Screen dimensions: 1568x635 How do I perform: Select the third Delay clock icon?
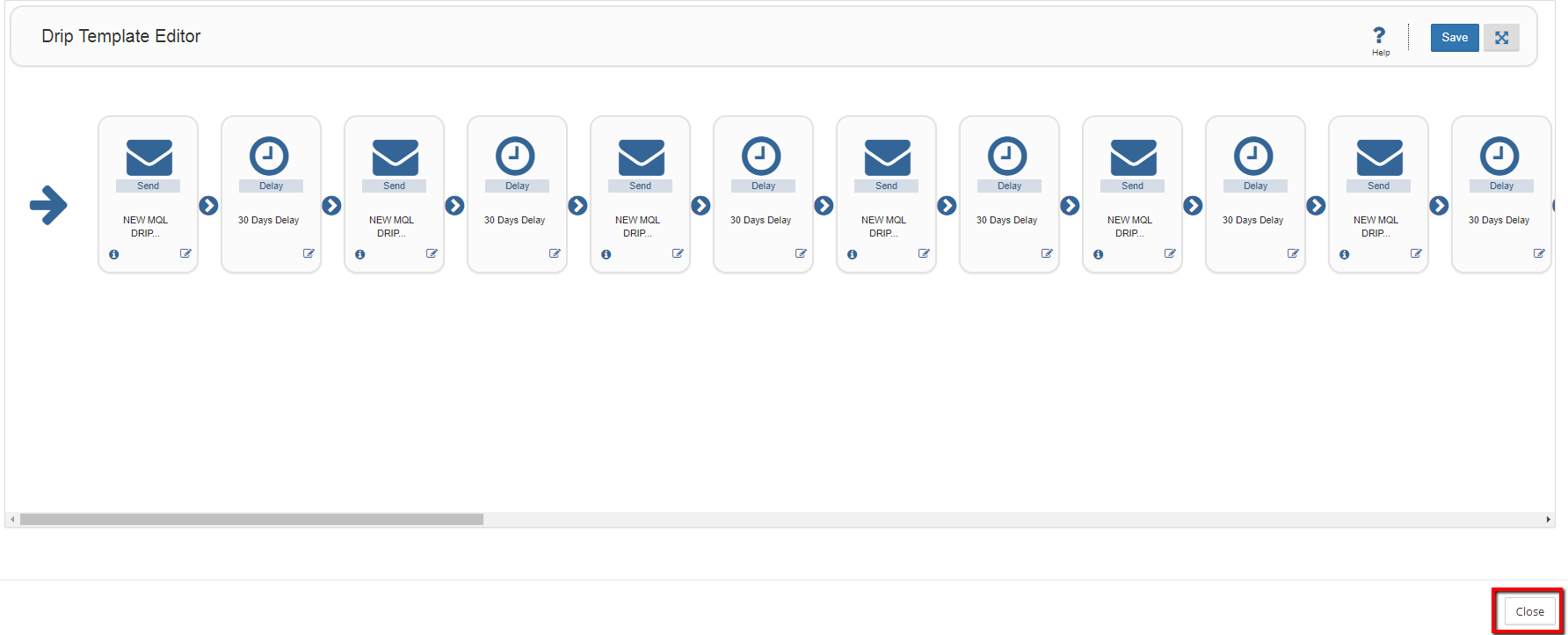point(761,157)
